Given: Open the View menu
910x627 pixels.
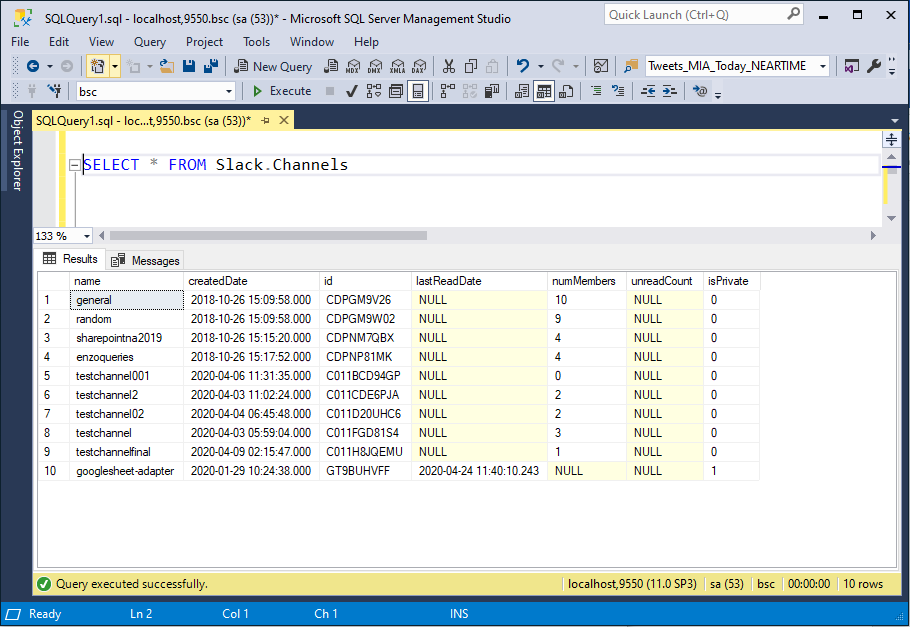Looking at the screenshot, I should 101,42.
